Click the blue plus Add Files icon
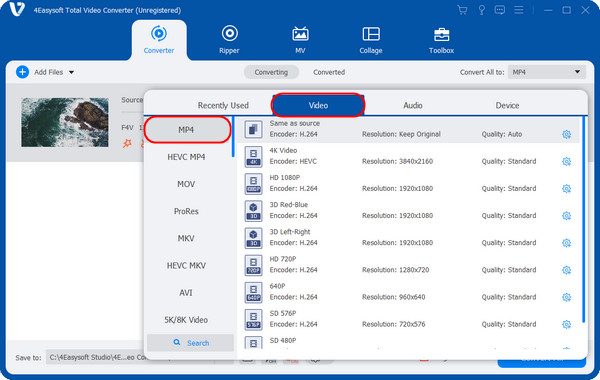This screenshot has height=380, width=600. 23,72
